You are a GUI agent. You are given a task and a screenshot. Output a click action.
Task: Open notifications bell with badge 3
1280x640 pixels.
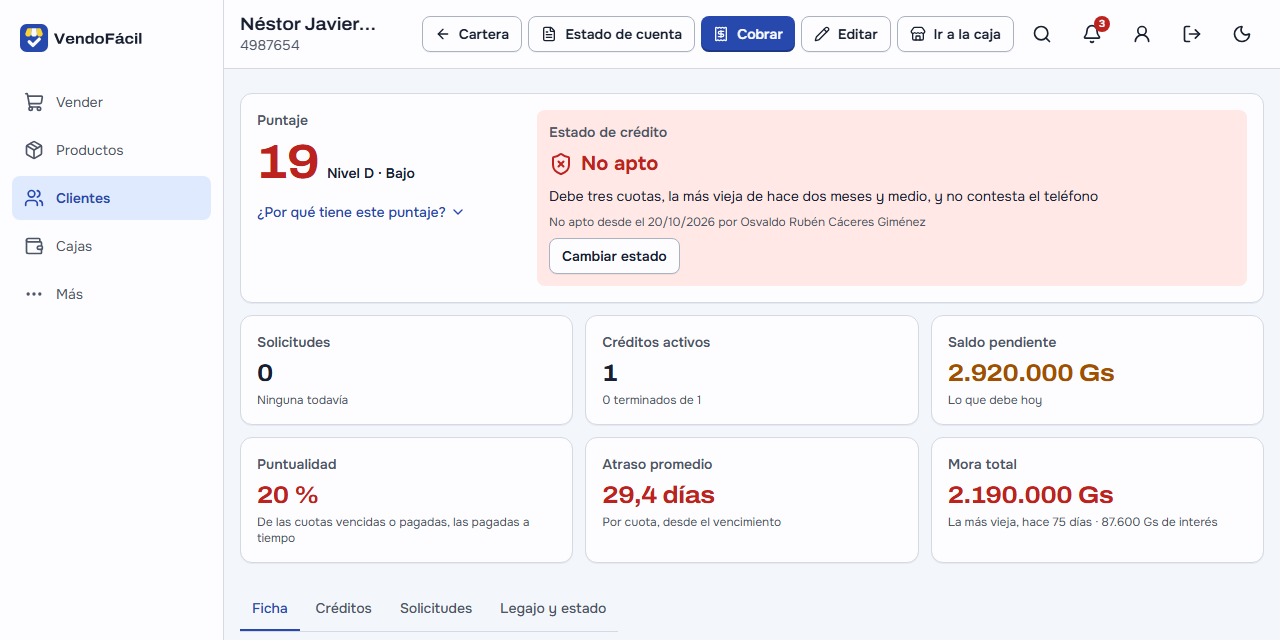point(1092,34)
